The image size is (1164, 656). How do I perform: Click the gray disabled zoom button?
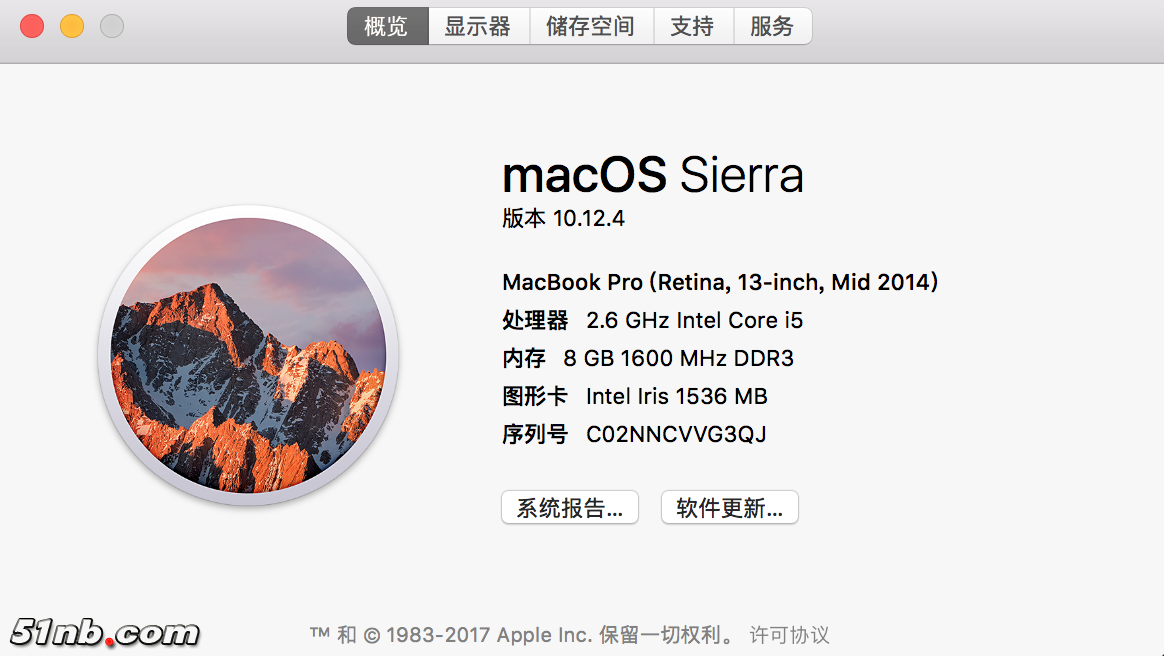[x=112, y=26]
